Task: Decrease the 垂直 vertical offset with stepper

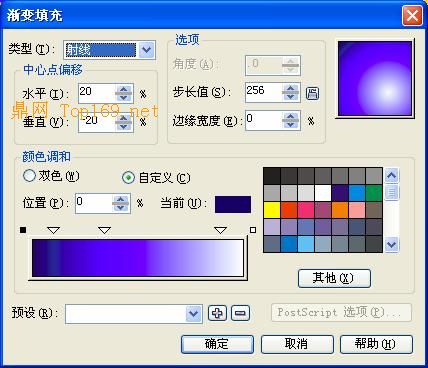Action: [x=124, y=127]
